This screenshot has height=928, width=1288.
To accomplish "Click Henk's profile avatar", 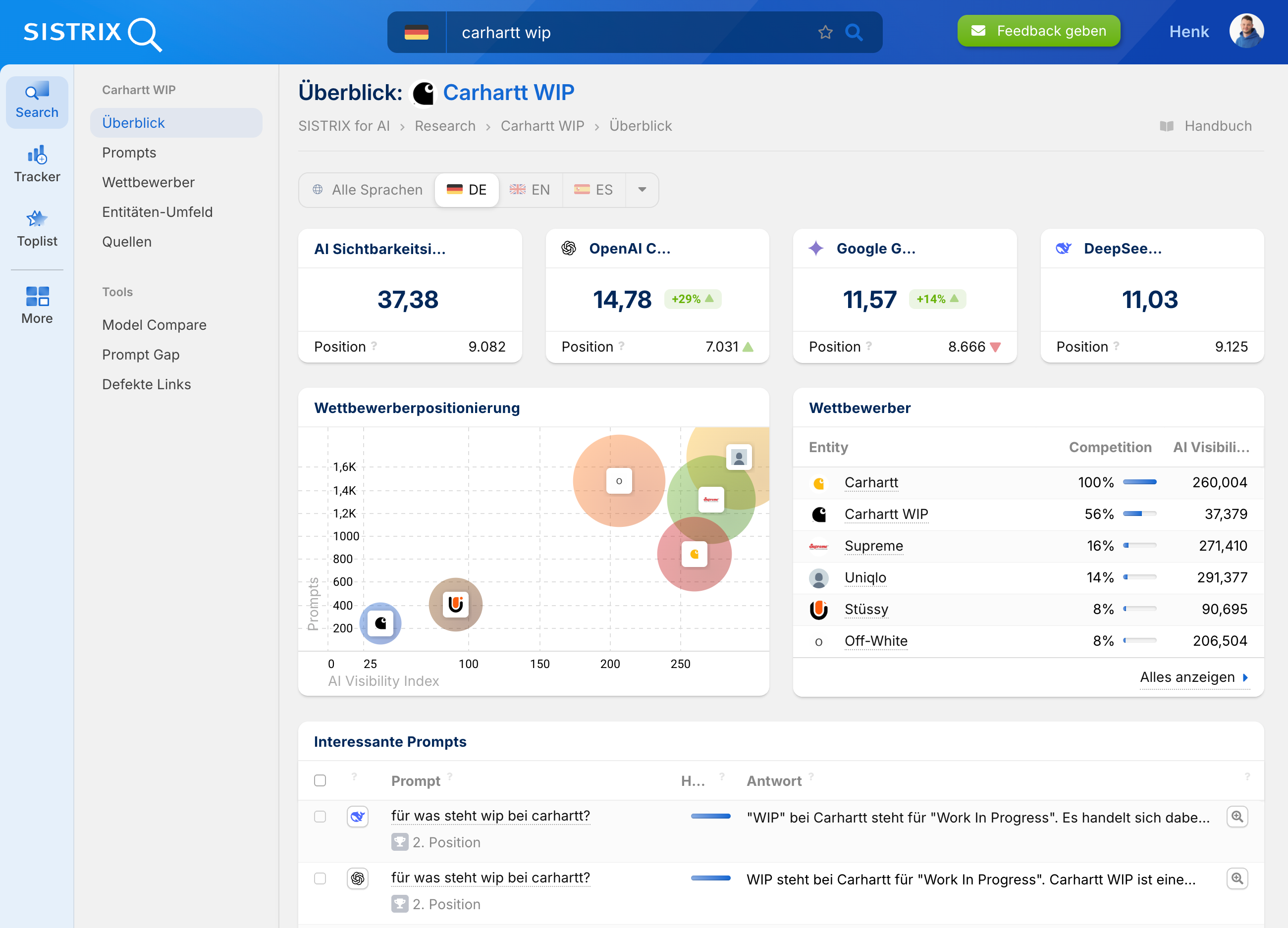I will point(1246,31).
